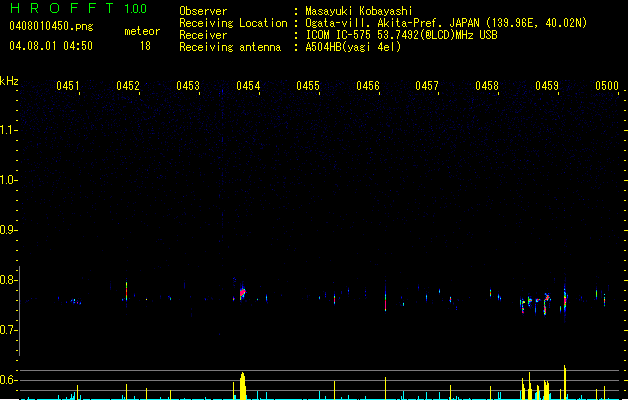Click the 0455 time marker
This screenshot has height=400, width=629.
click(308, 86)
